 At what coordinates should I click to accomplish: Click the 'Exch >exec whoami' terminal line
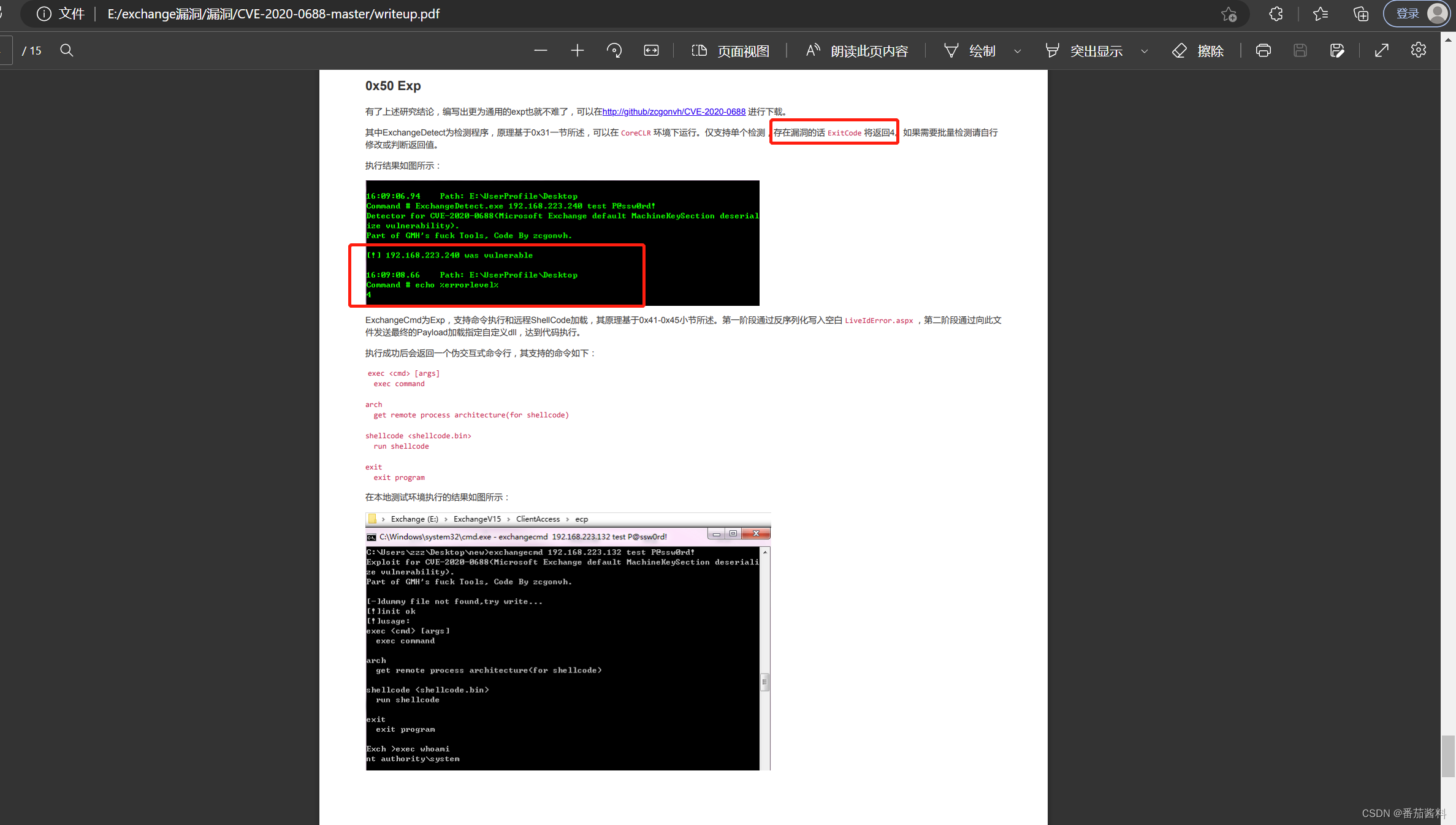(x=408, y=749)
